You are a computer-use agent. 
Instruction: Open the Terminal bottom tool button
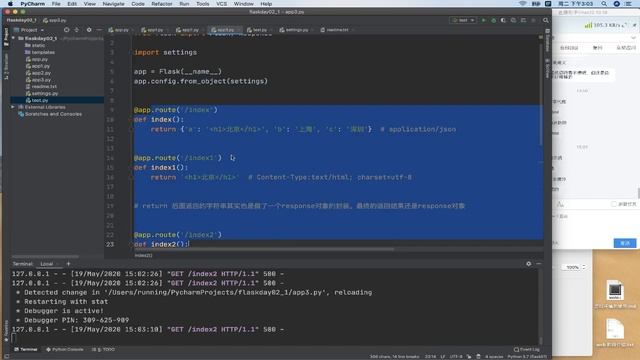(x=26, y=349)
